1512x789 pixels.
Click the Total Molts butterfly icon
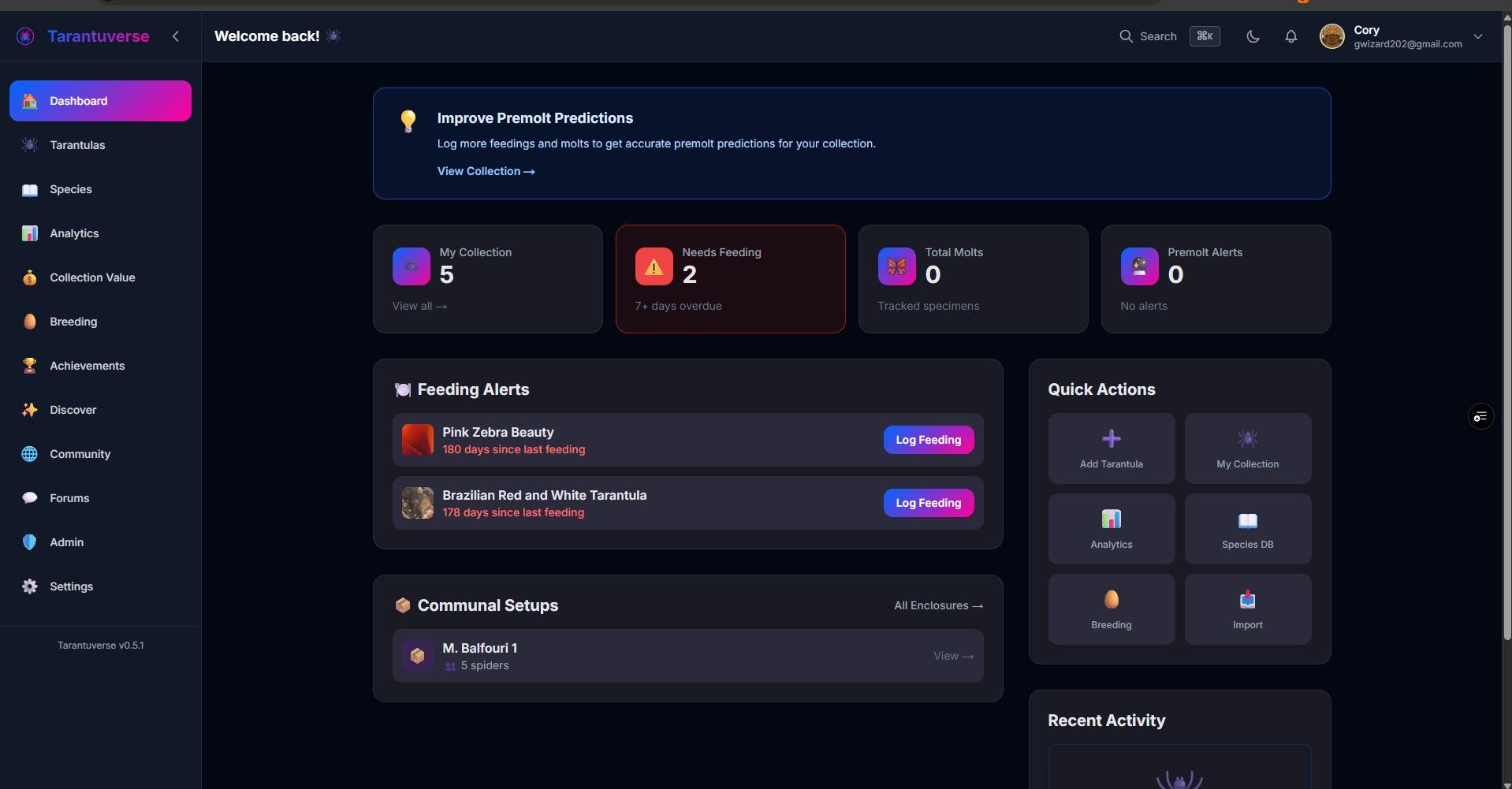point(897,266)
